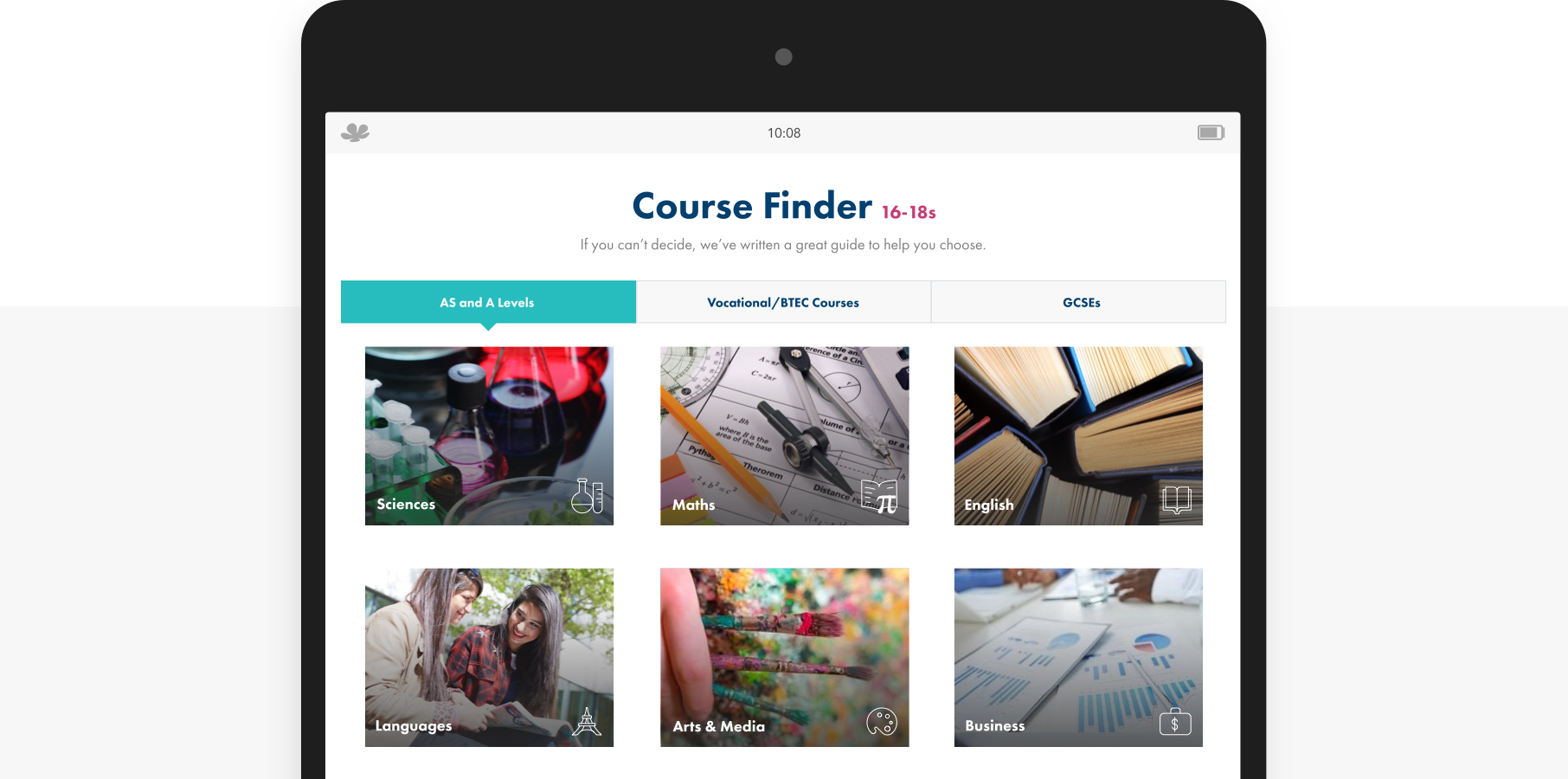Click the paint palette icon on Arts & Media
The height and width of the screenshot is (779, 1568).
(882, 721)
